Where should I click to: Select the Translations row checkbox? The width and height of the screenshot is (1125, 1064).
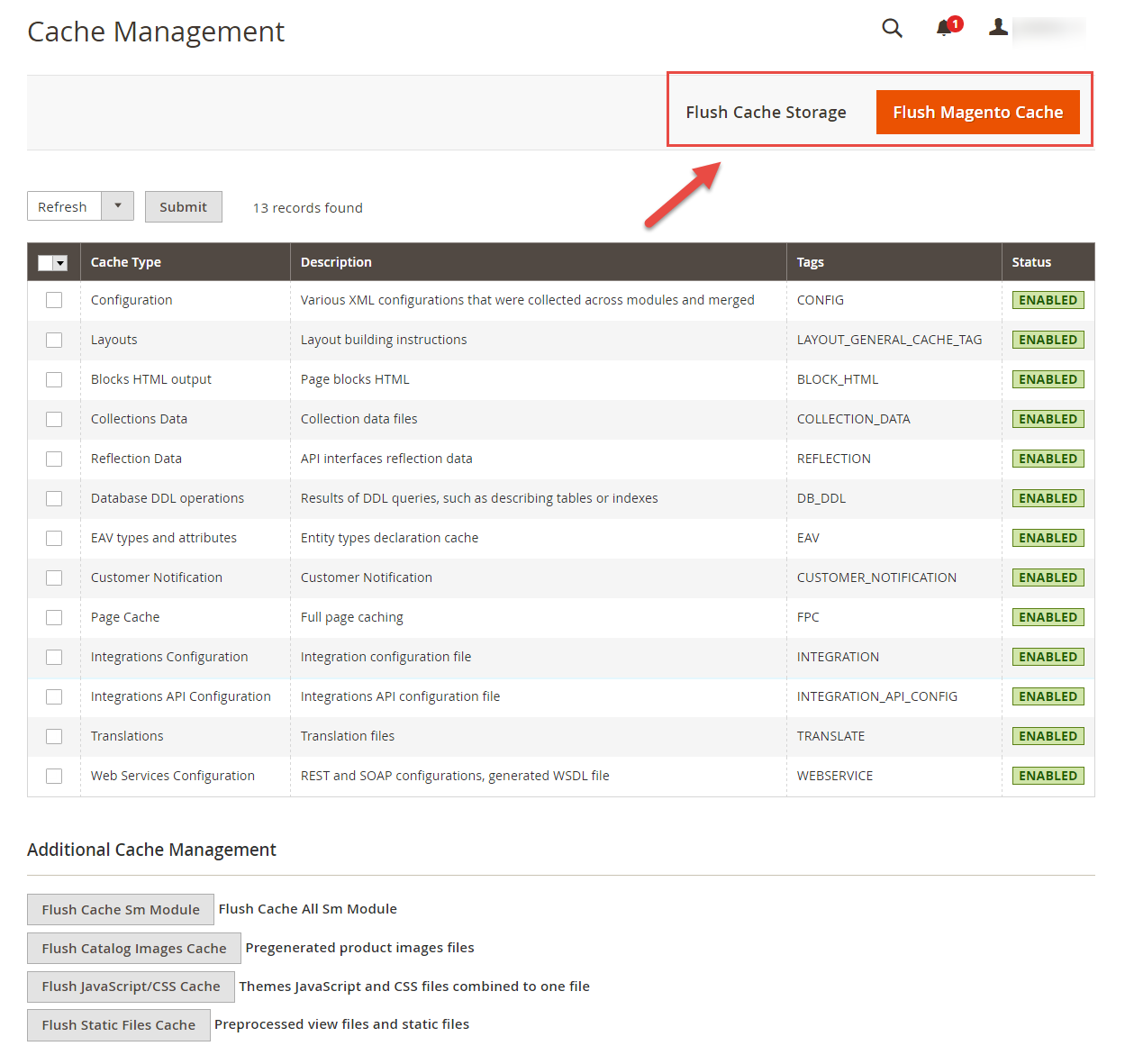(54, 736)
